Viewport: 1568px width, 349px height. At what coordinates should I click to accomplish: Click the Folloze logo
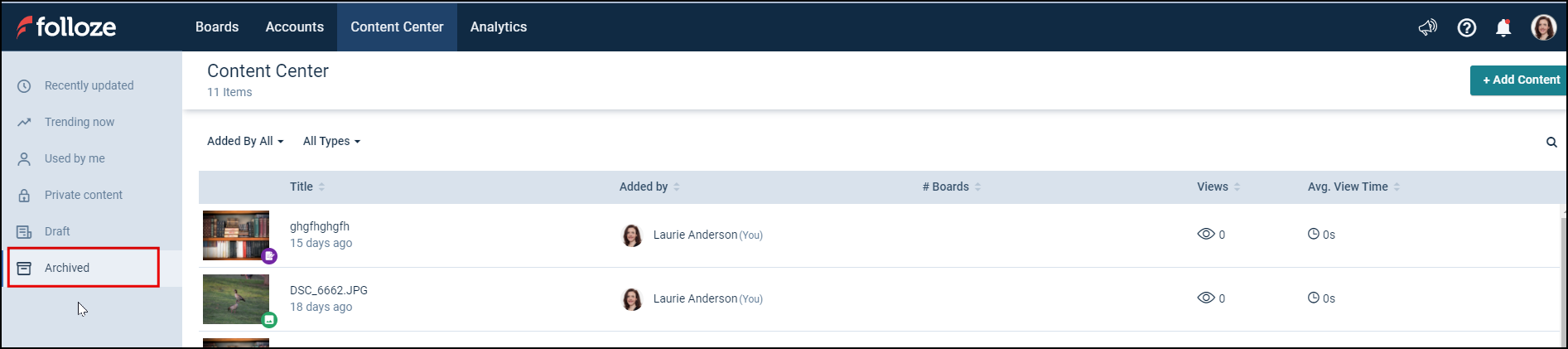coord(66,27)
